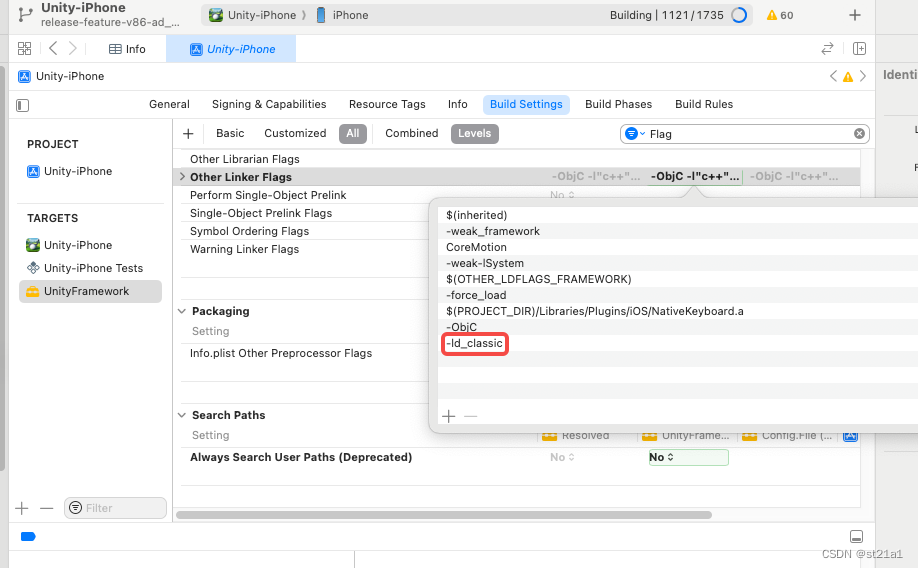
Task: Remove the selected linker flag entry
Action: click(x=470, y=416)
